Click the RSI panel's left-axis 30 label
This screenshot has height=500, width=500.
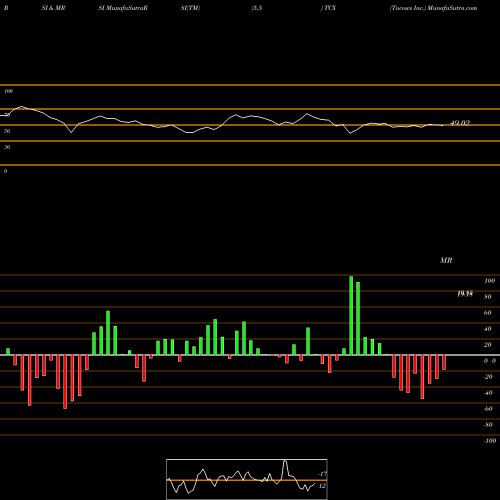pyautogui.click(x=7, y=147)
